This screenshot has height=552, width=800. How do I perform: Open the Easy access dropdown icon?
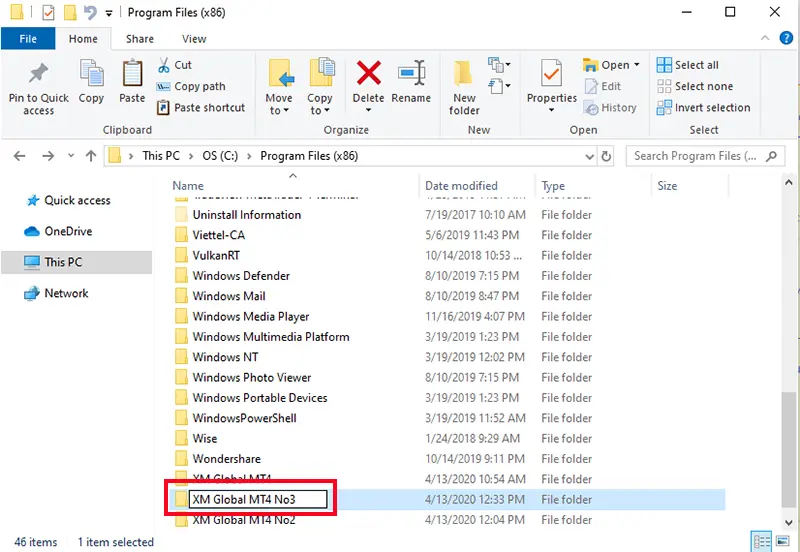(499, 86)
